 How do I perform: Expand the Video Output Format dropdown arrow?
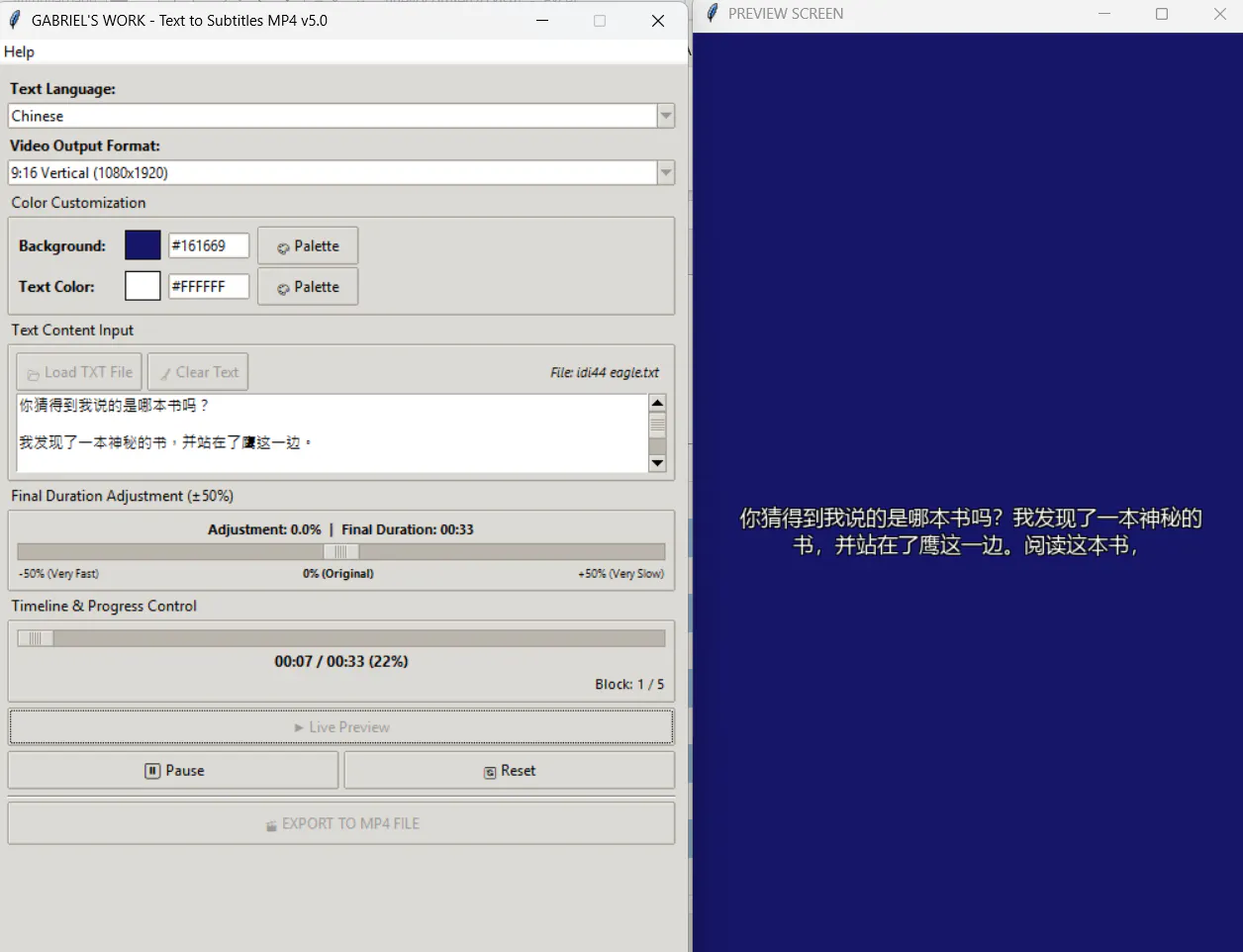pyautogui.click(x=666, y=172)
